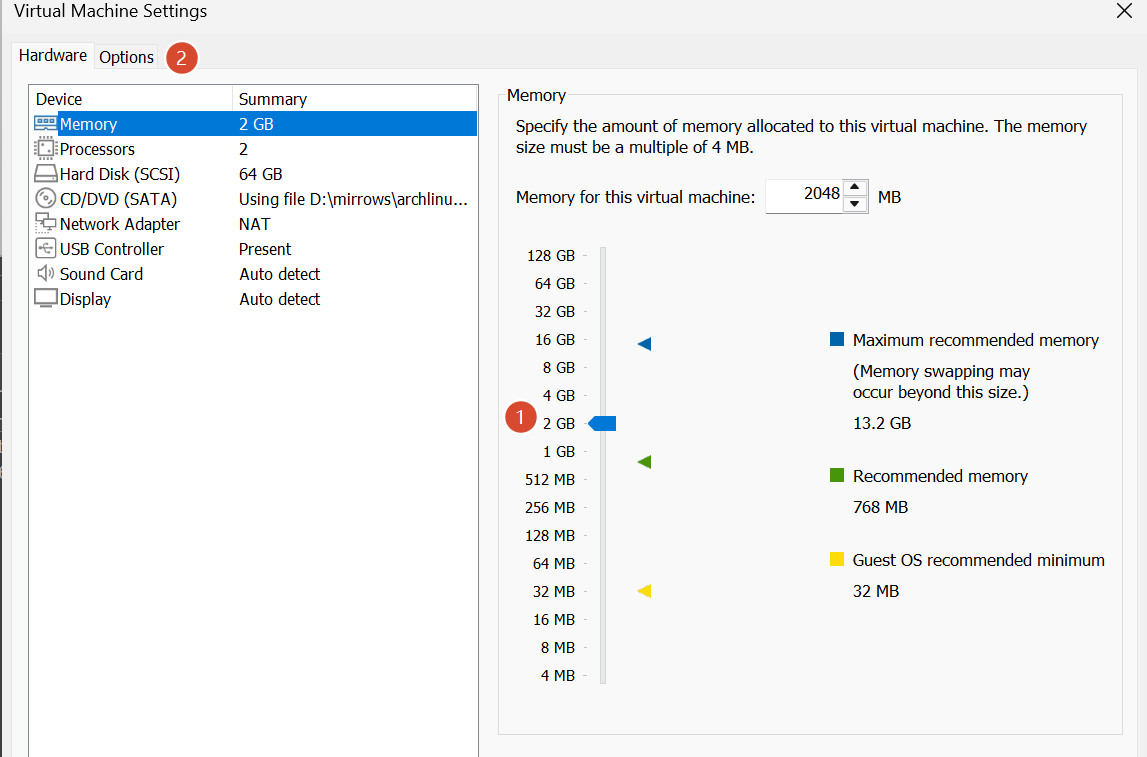Image resolution: width=1147 pixels, height=757 pixels.
Task: Increase memory with the up spinner arrow
Action: tap(854, 187)
